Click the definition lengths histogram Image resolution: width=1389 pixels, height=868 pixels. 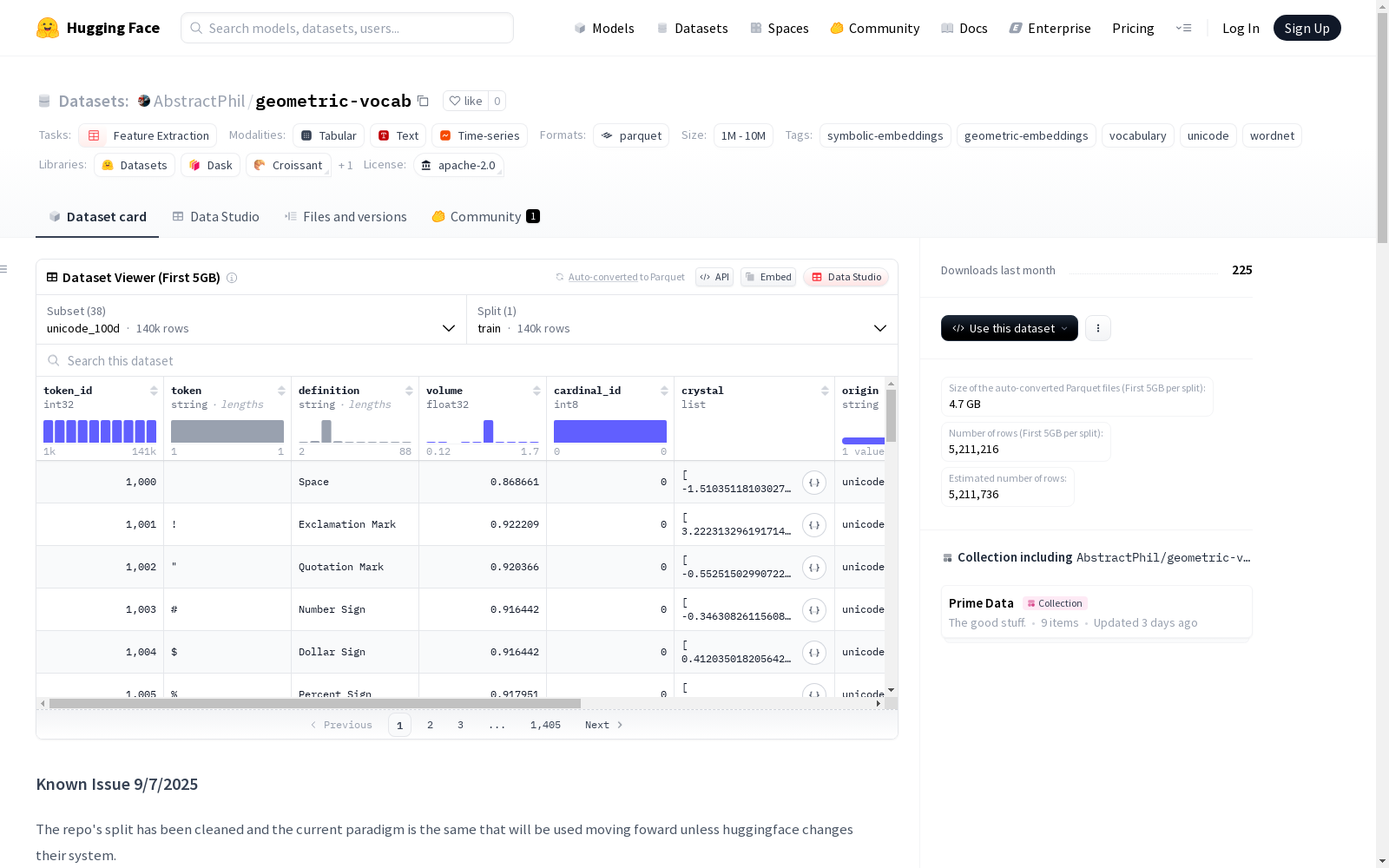point(355,431)
